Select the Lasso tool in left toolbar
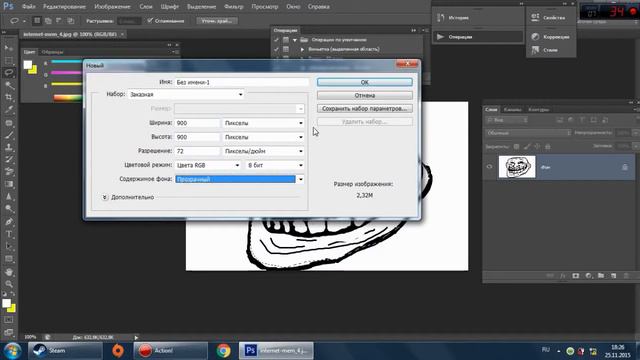640x360 pixels. [x=9, y=73]
